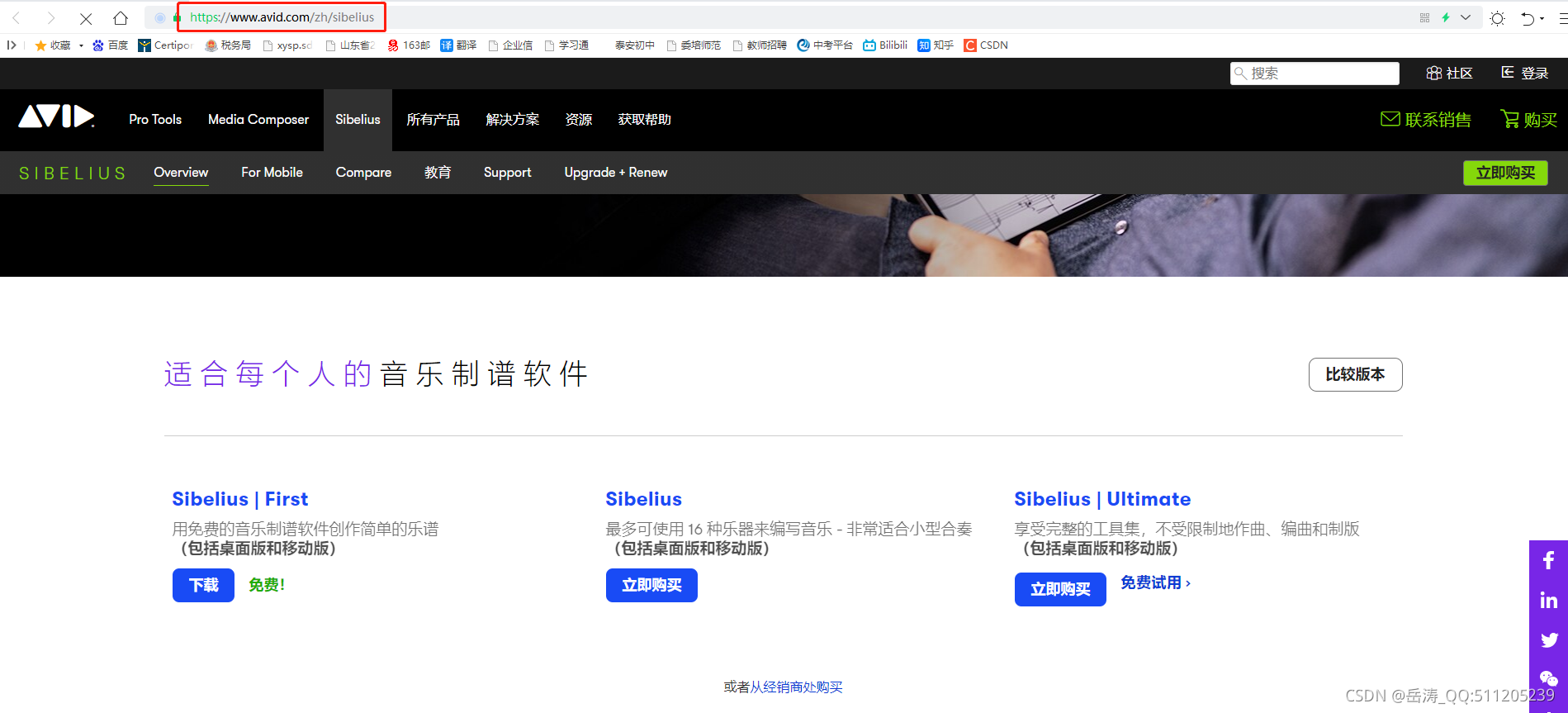The image size is (1568, 713).
Task: Switch to the Compare tab
Action: [x=363, y=173]
